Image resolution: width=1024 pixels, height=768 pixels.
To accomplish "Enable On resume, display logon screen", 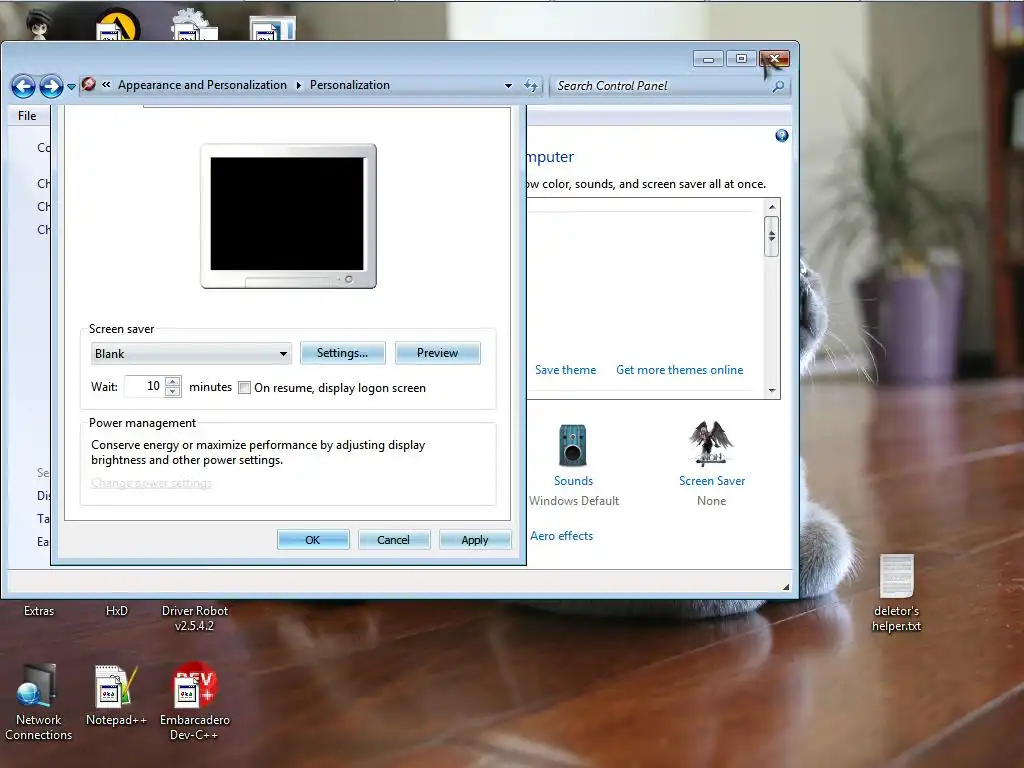I will pyautogui.click(x=244, y=388).
